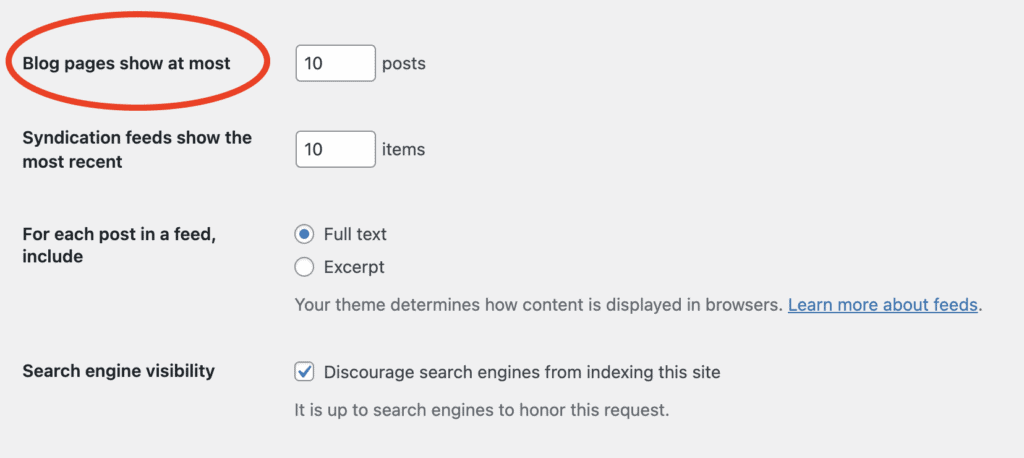Select the Full text radio button
Screen dimensions: 1024x458
pos(304,234)
